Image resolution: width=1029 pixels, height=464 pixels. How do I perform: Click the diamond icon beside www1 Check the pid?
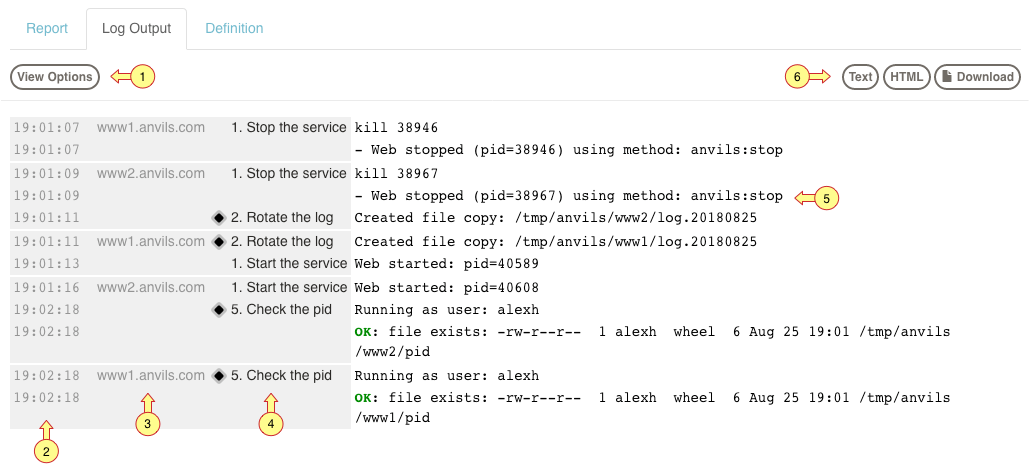tap(219, 376)
